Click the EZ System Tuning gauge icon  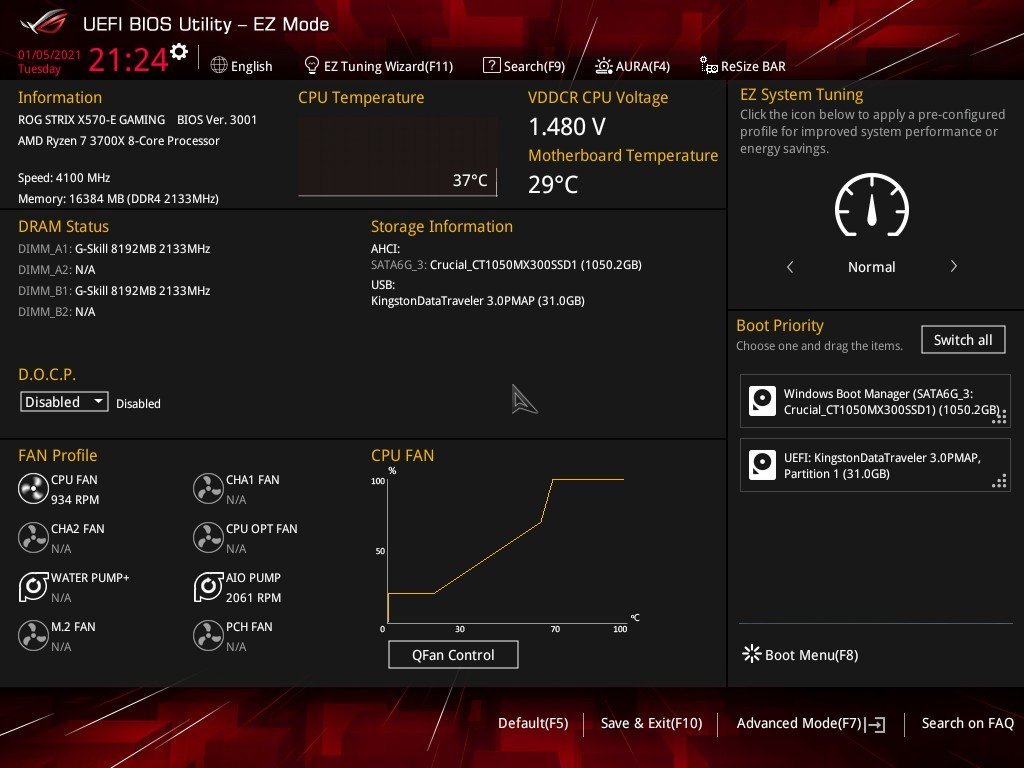872,205
